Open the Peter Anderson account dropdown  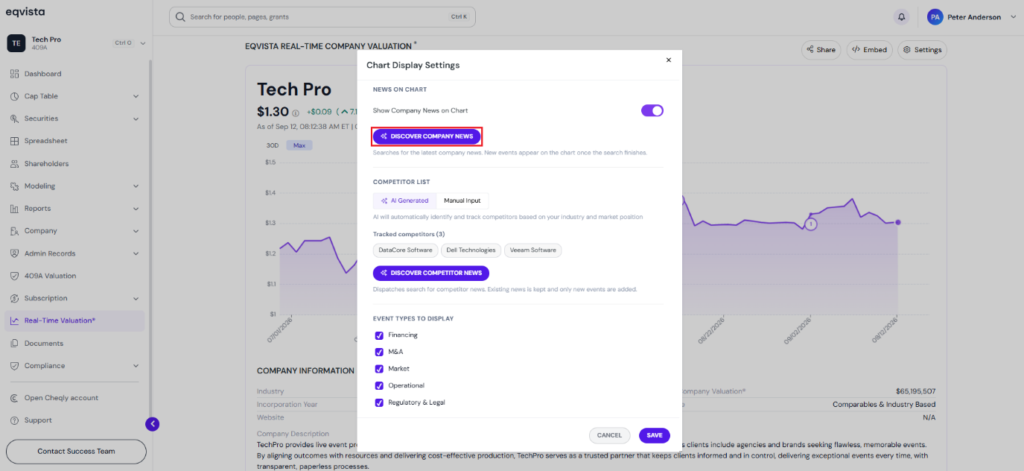[1014, 17]
